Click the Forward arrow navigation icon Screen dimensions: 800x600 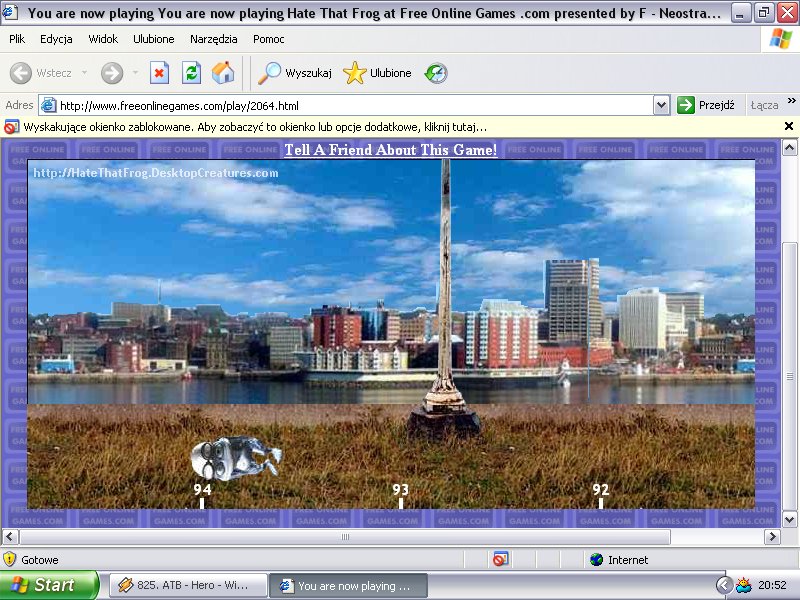[112, 73]
